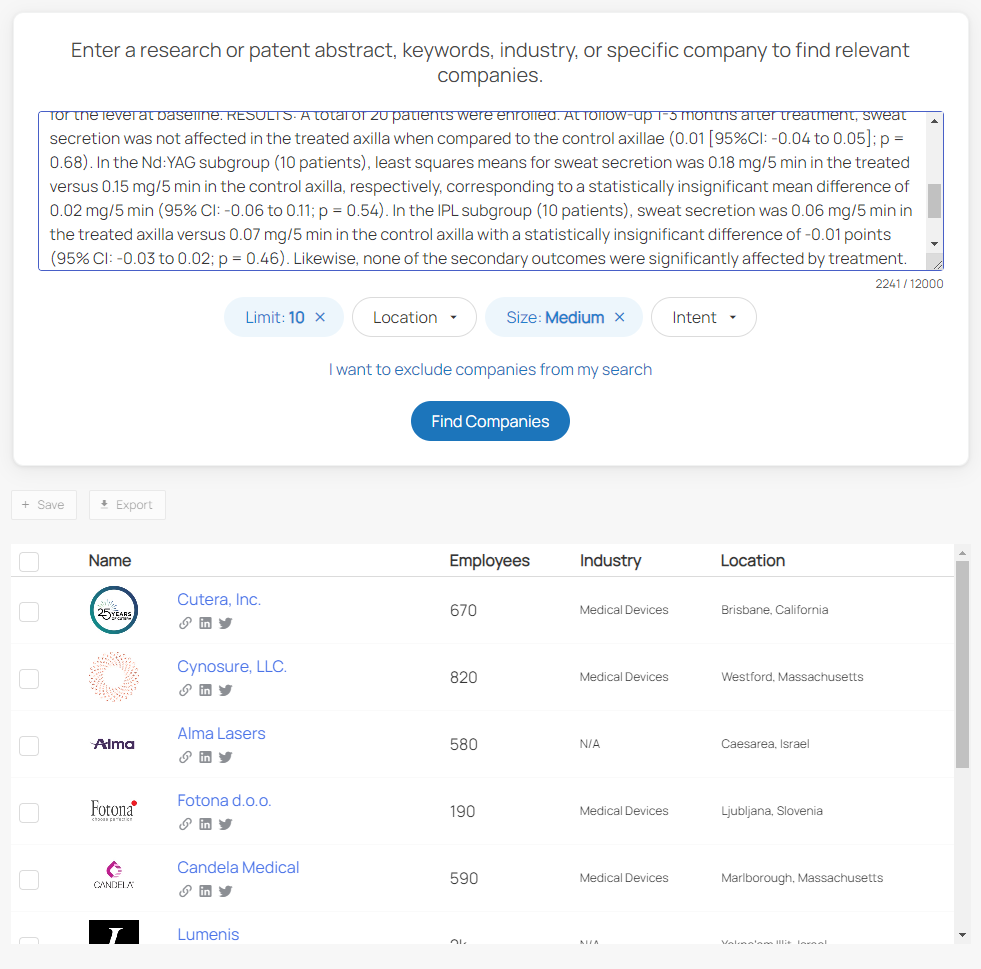Image resolution: width=981 pixels, height=969 pixels.
Task: Click the textarea scroll up arrow
Action: coord(934,121)
